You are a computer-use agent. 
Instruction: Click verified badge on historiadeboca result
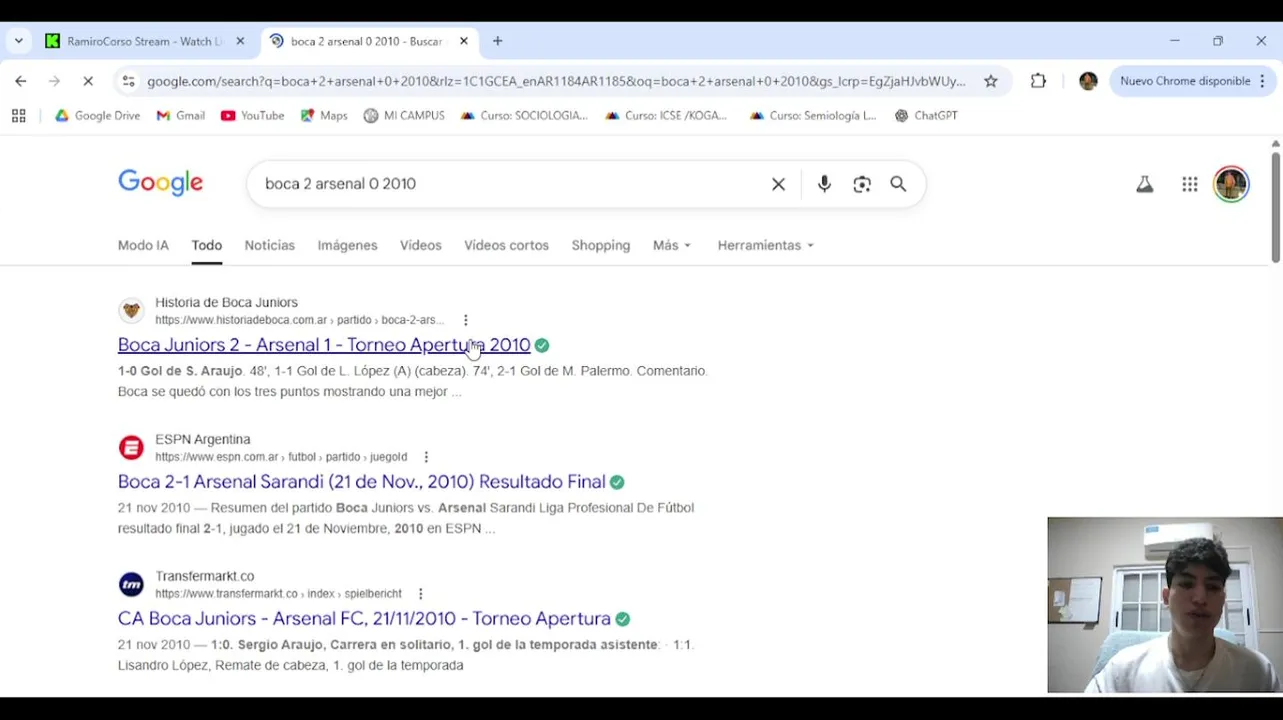point(542,345)
